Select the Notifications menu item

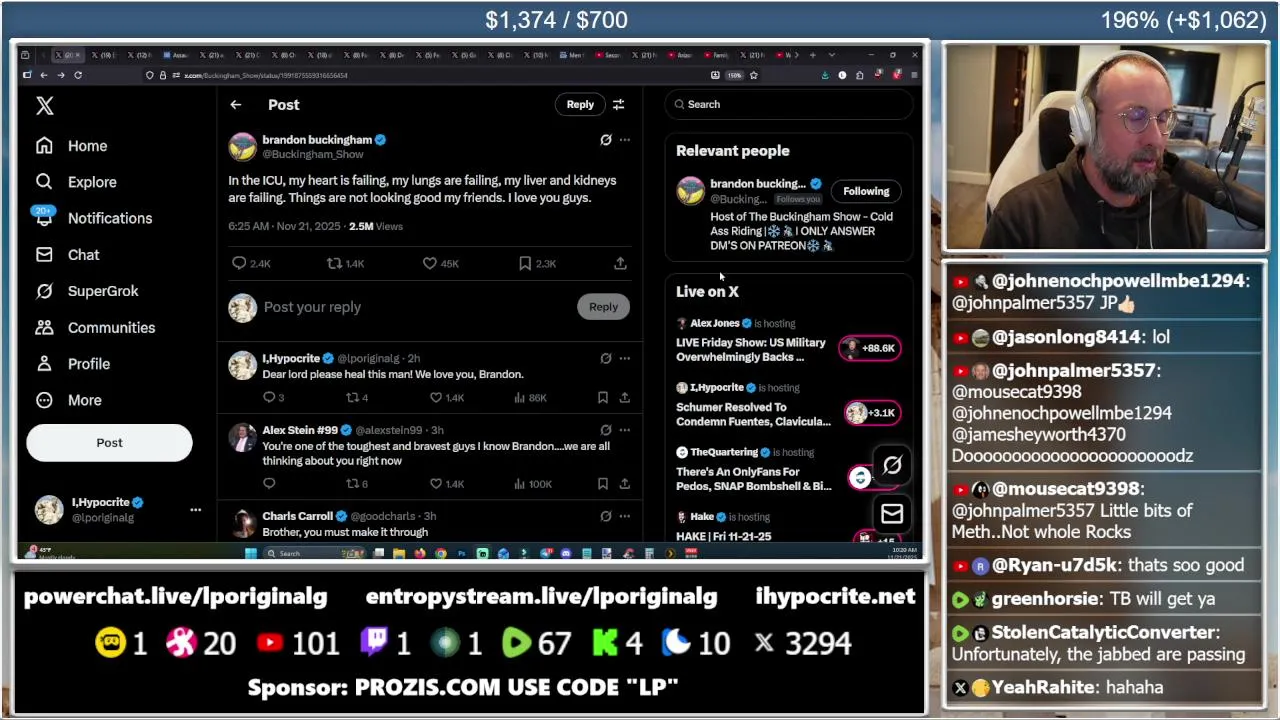click(x=110, y=218)
